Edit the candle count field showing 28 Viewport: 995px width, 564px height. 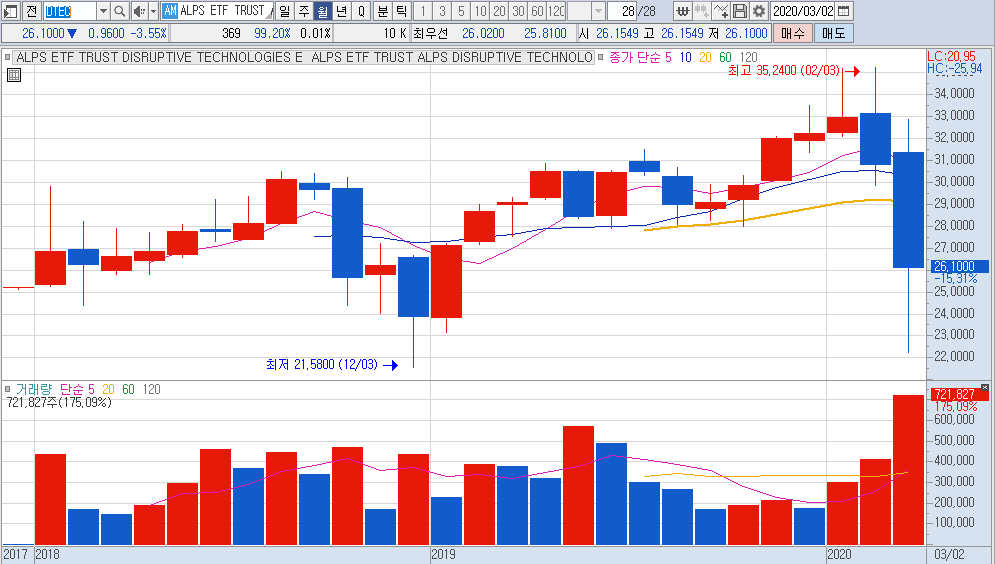(623, 11)
